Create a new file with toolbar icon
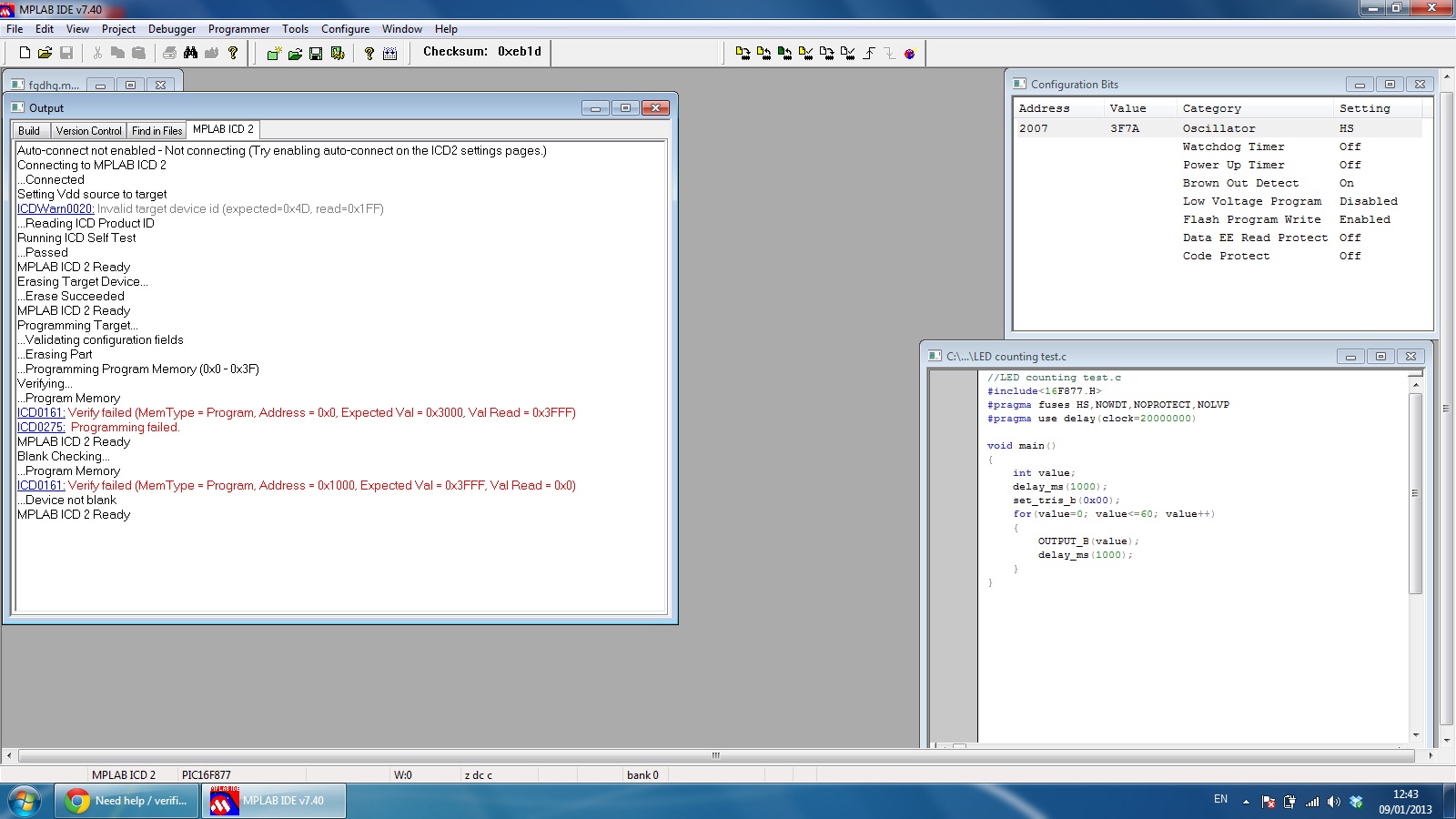Screen dimensions: 1456x819 click(x=25, y=53)
